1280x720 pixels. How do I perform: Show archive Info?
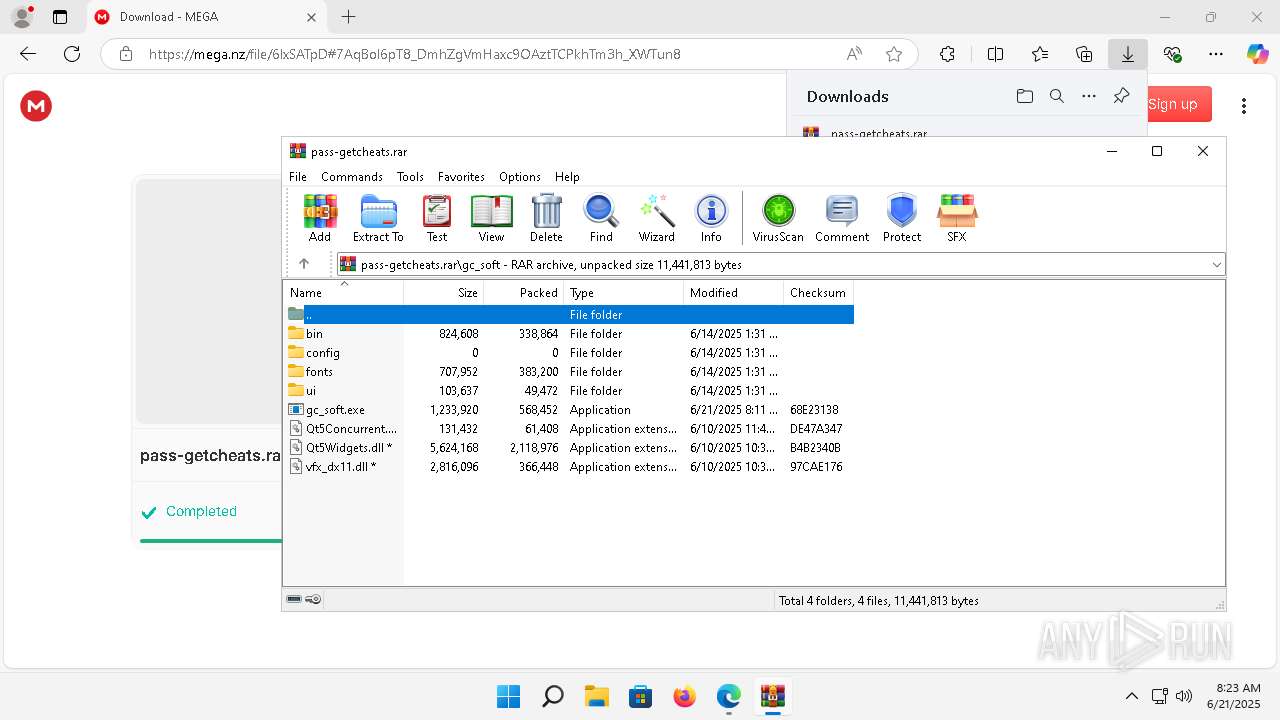tap(711, 218)
